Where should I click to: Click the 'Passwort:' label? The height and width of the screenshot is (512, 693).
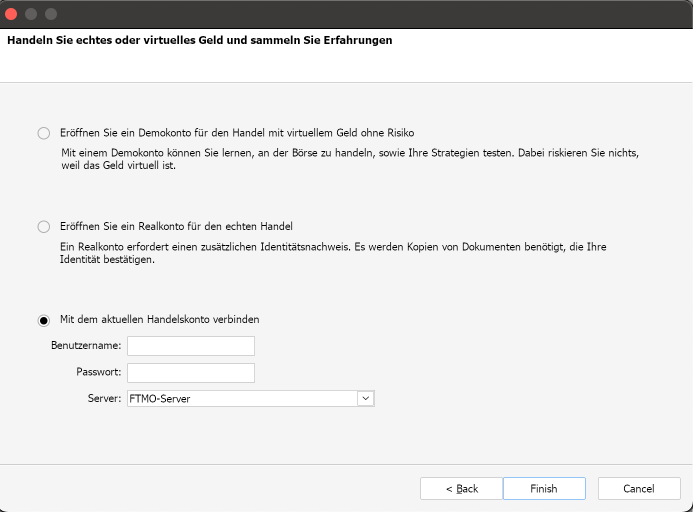tap(98, 372)
